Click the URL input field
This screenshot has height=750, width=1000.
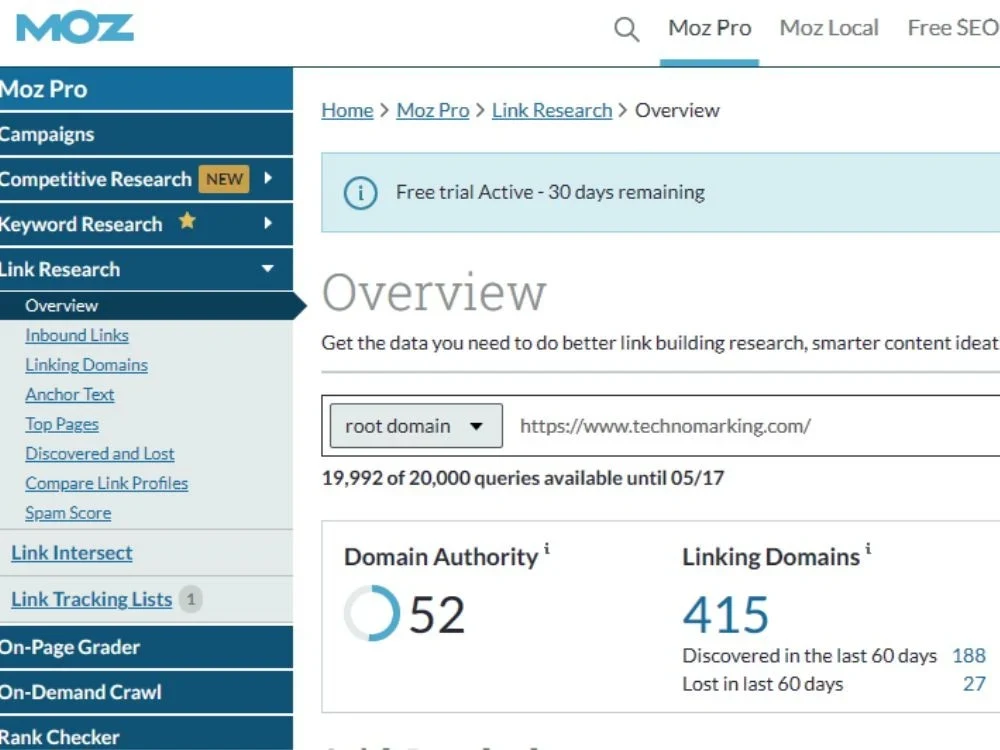tap(753, 425)
